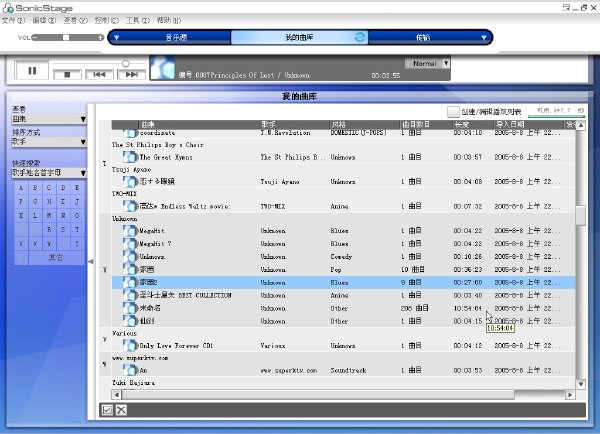
Task: Click the vertical scrollbar up arrow
Action: click(x=580, y=125)
